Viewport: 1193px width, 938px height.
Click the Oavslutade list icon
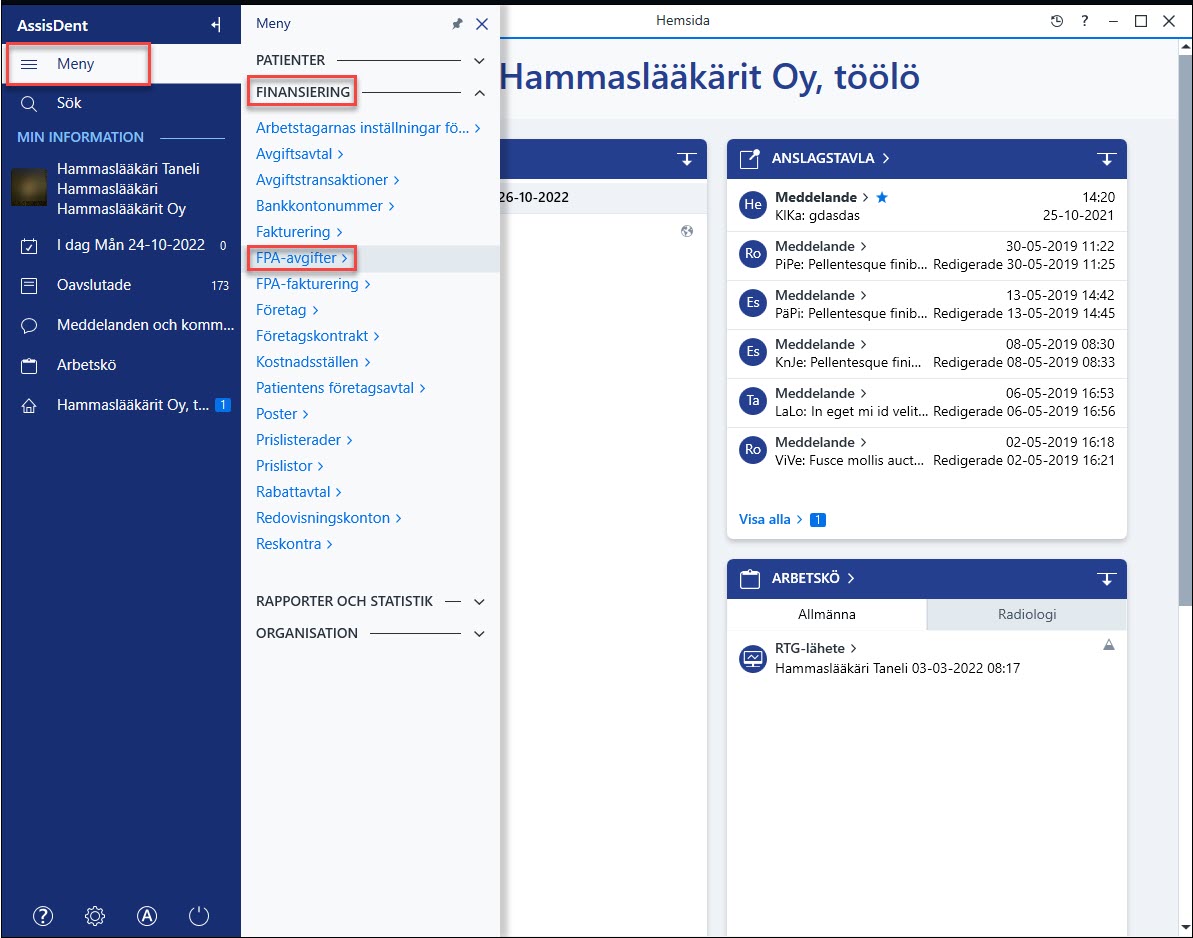pyautogui.click(x=29, y=285)
